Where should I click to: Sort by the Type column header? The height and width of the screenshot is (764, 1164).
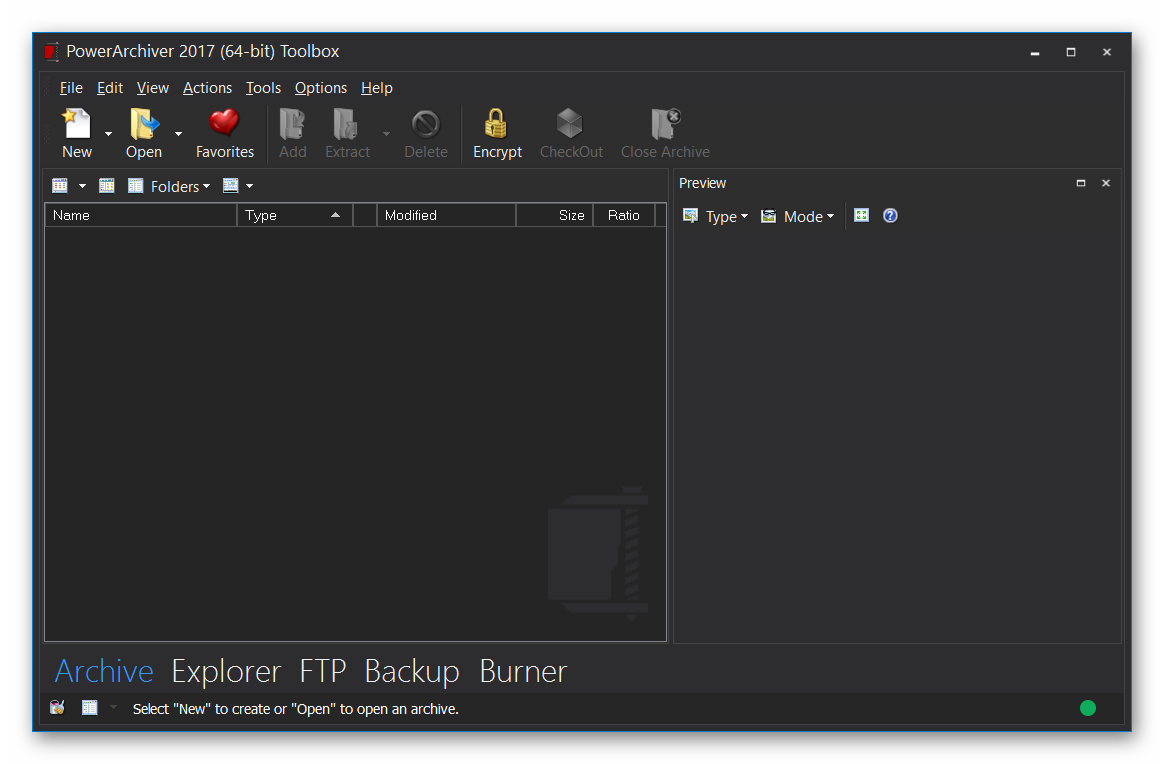(295, 215)
